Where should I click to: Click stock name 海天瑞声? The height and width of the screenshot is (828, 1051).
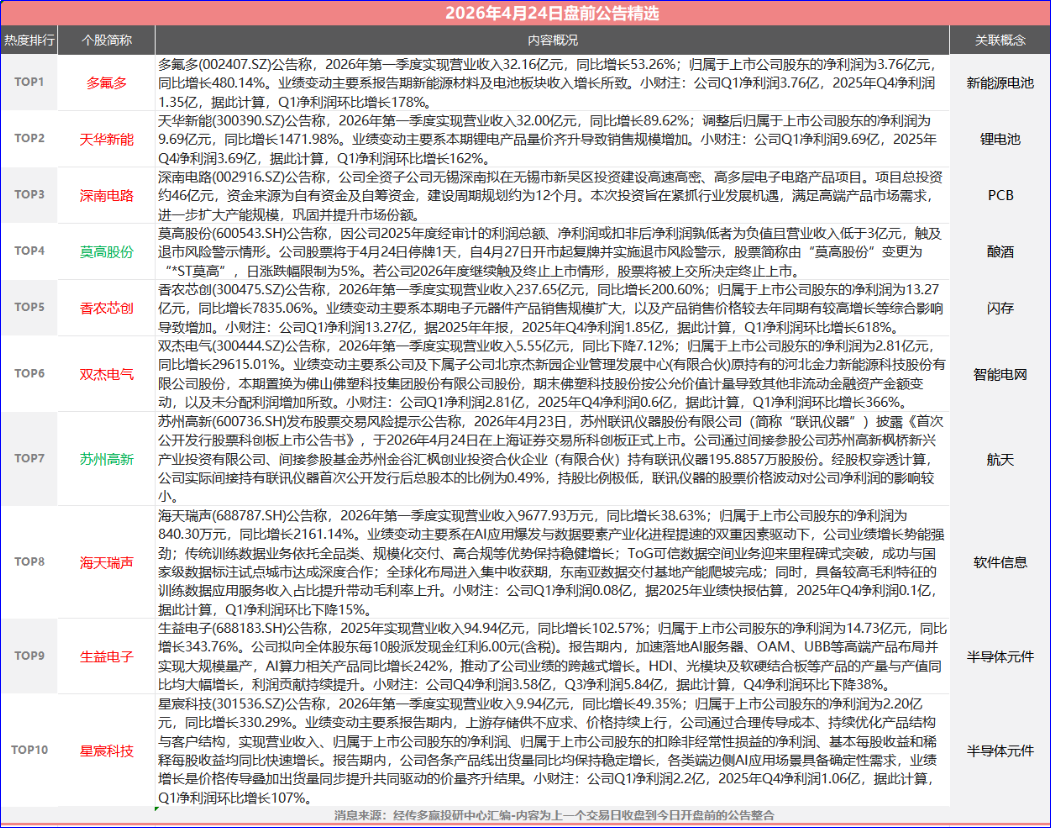pyautogui.click(x=107, y=563)
